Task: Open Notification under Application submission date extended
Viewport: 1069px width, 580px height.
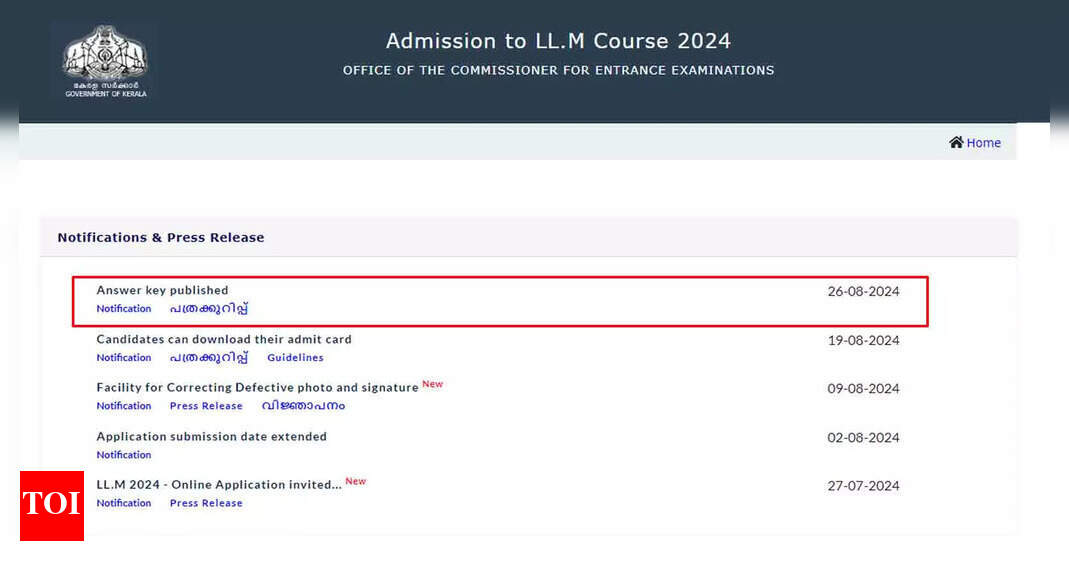Action: [123, 455]
